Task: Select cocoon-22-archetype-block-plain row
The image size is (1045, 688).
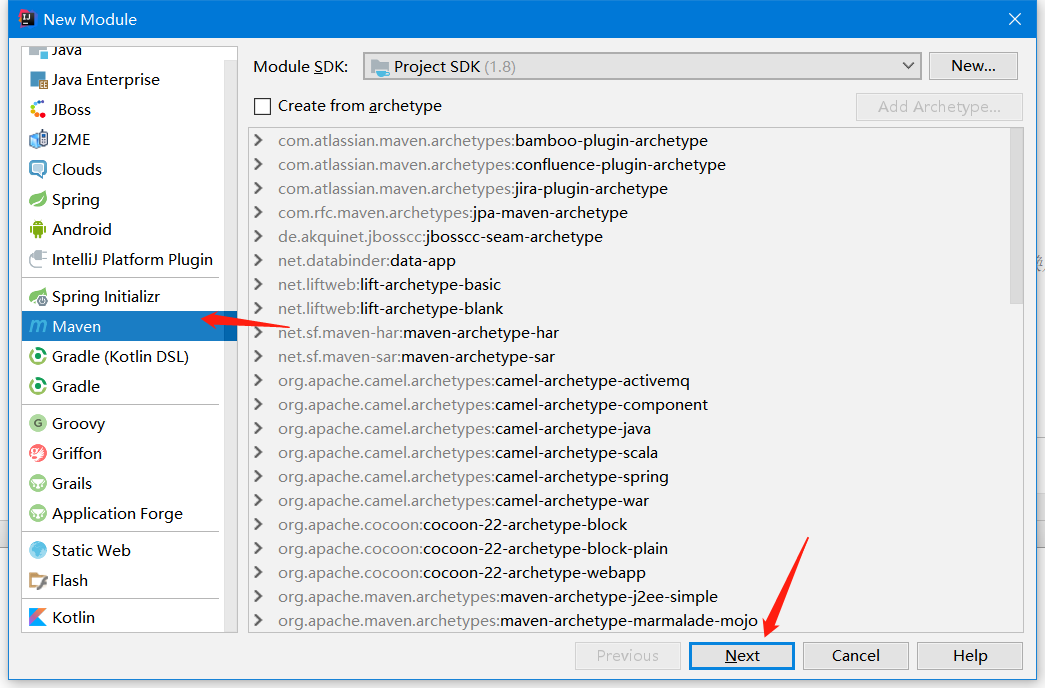Action: (x=629, y=549)
